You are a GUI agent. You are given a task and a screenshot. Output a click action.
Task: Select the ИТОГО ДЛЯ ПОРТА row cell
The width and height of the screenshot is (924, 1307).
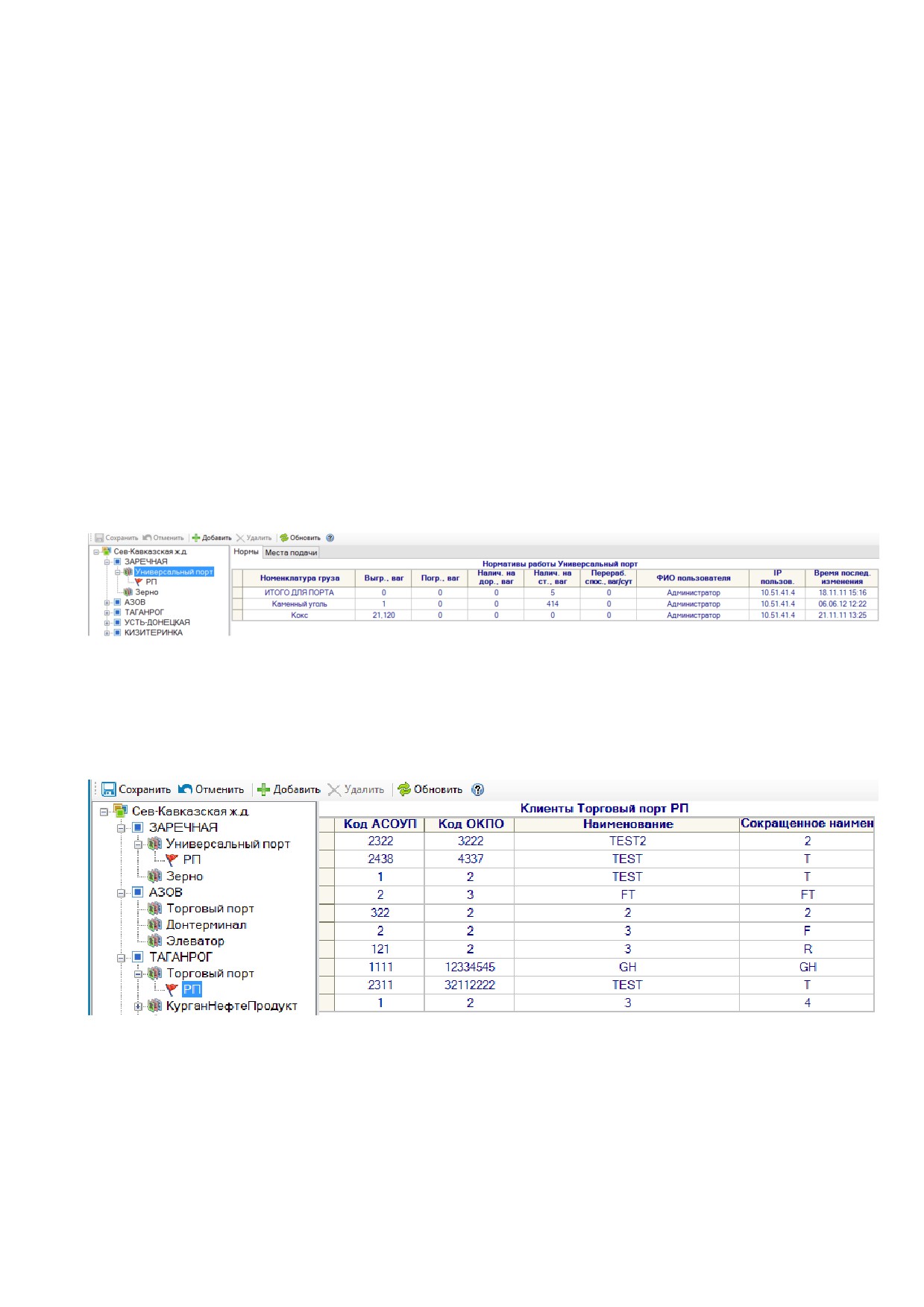click(x=299, y=593)
